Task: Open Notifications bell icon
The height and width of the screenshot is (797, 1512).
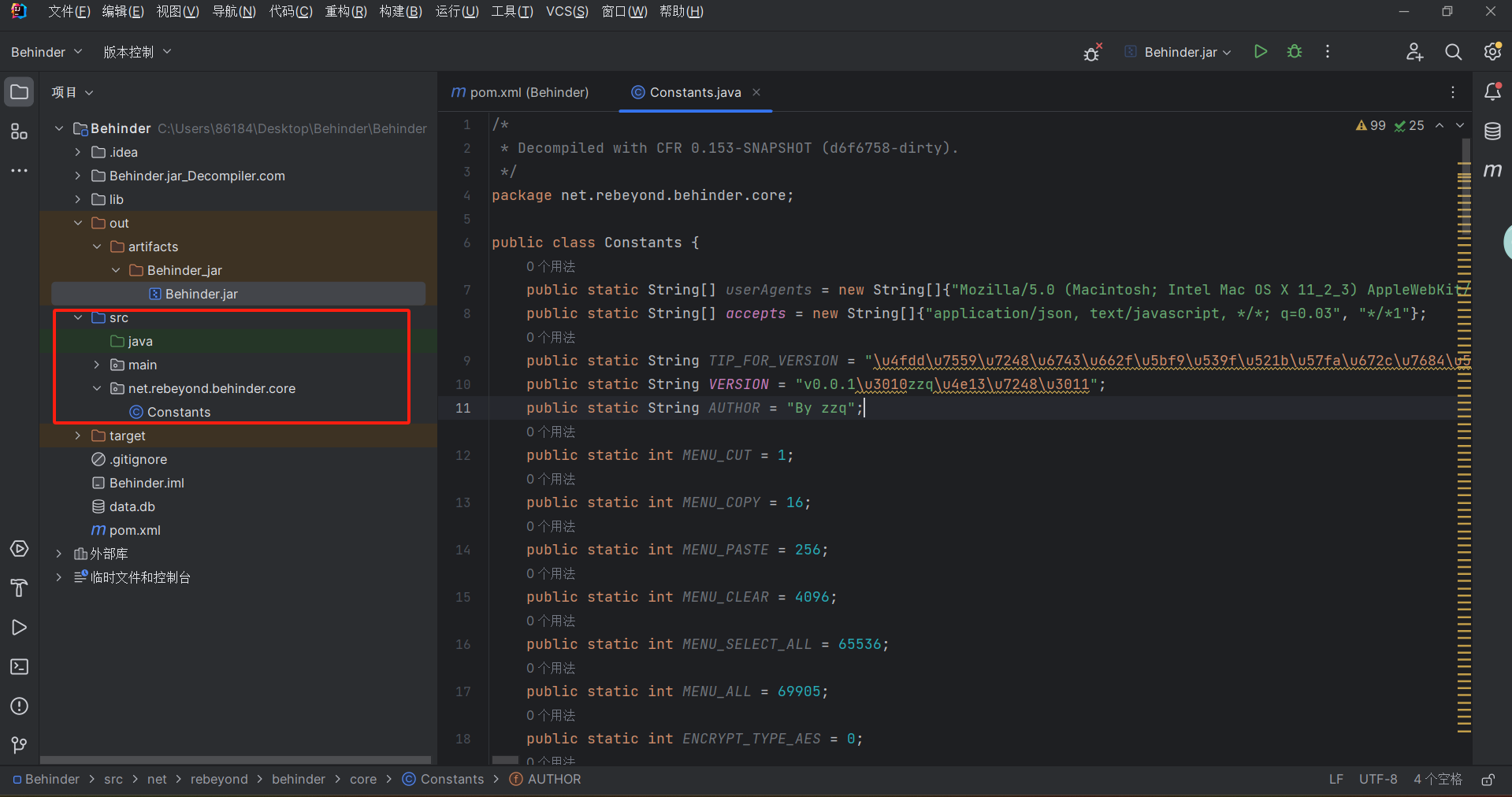Action: click(x=1492, y=92)
